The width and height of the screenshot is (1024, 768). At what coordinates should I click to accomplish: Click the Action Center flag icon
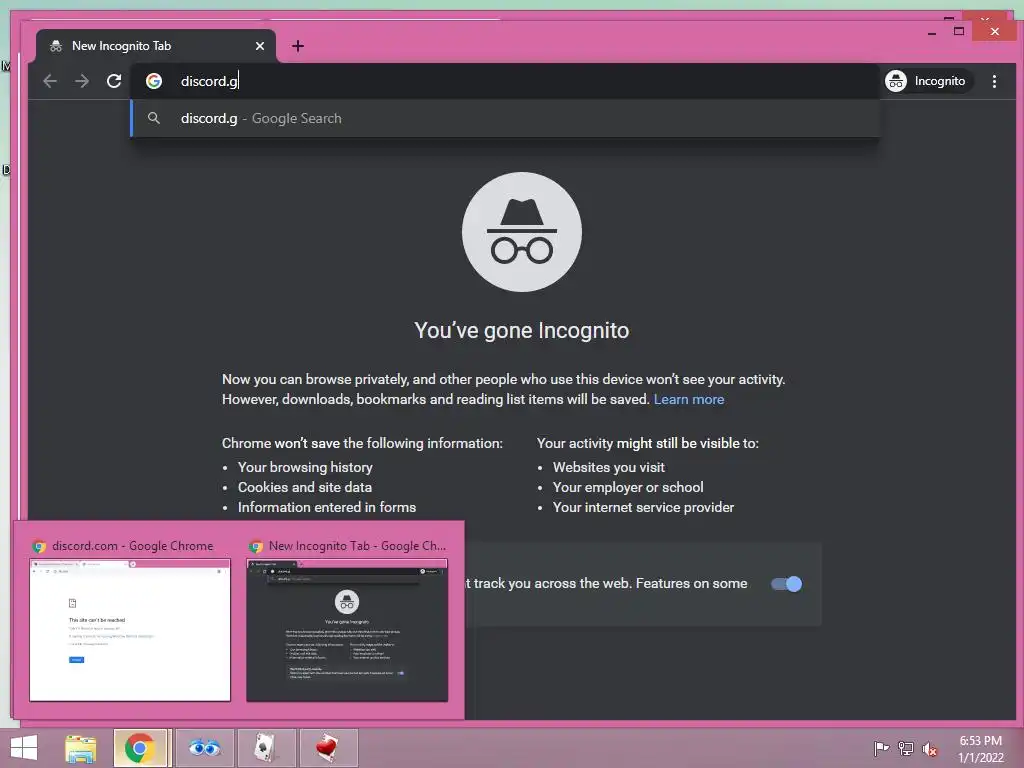[x=881, y=748]
